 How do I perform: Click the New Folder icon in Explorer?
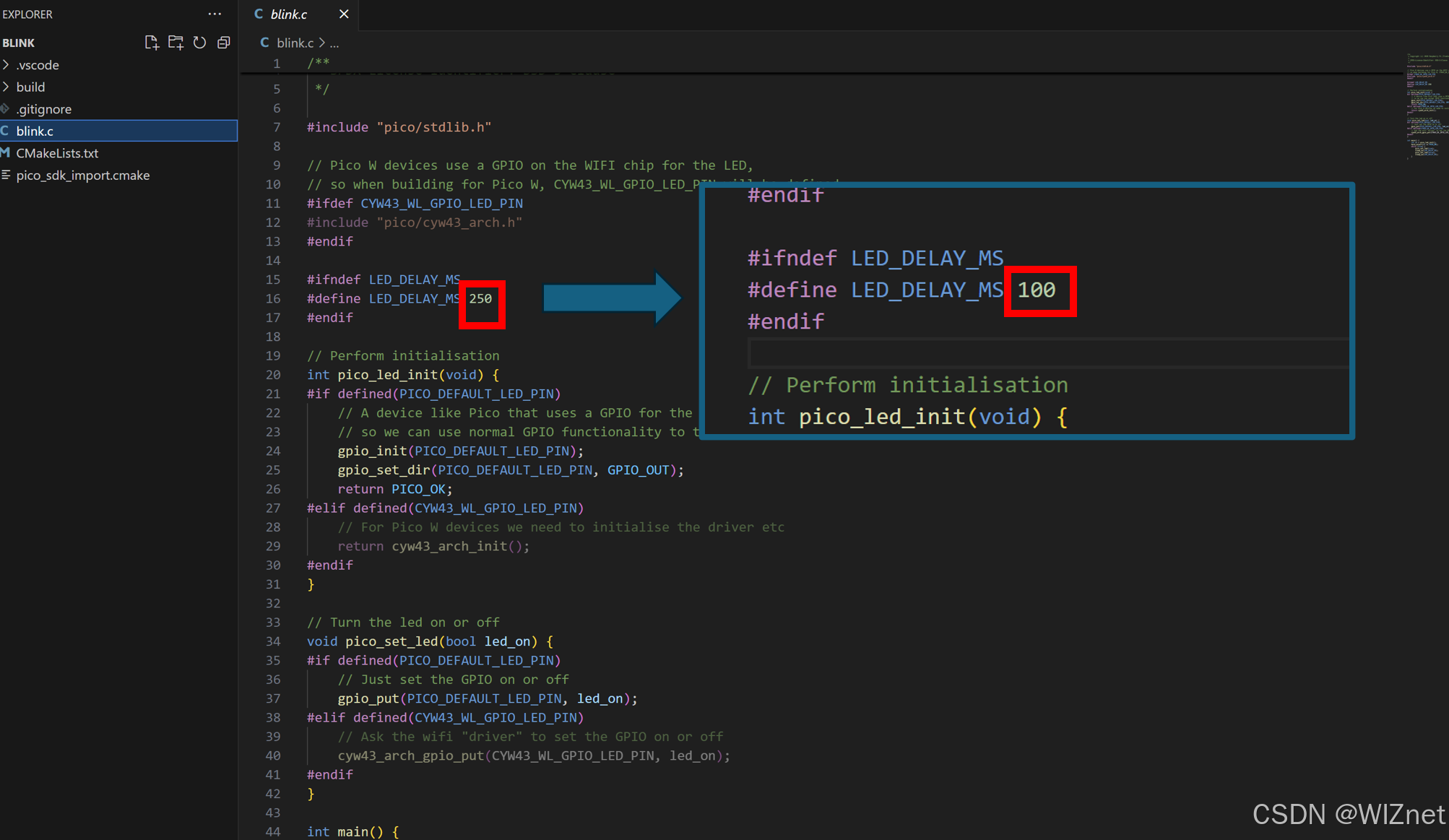click(x=176, y=43)
